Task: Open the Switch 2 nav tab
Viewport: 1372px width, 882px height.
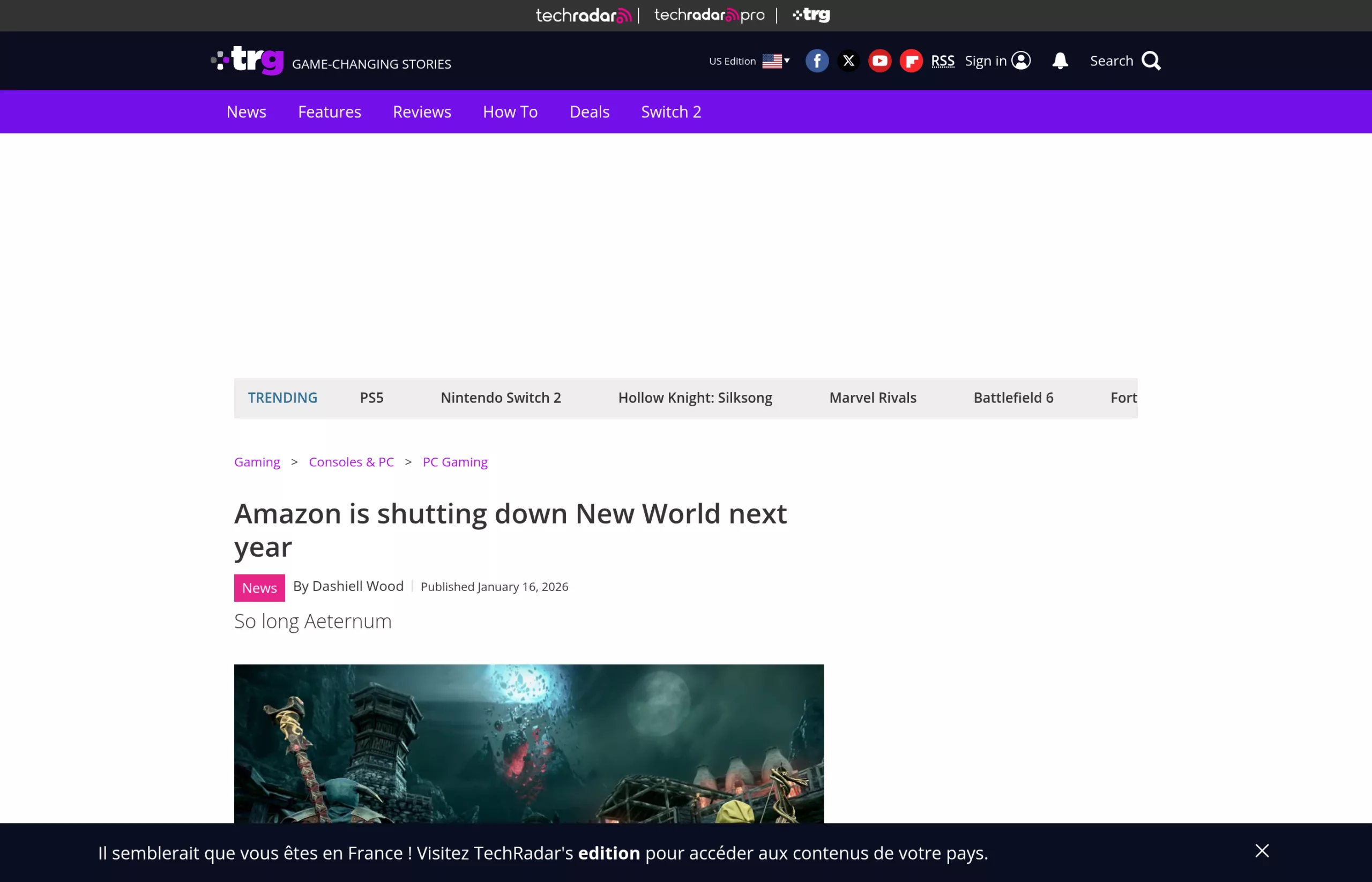Action: (x=672, y=111)
